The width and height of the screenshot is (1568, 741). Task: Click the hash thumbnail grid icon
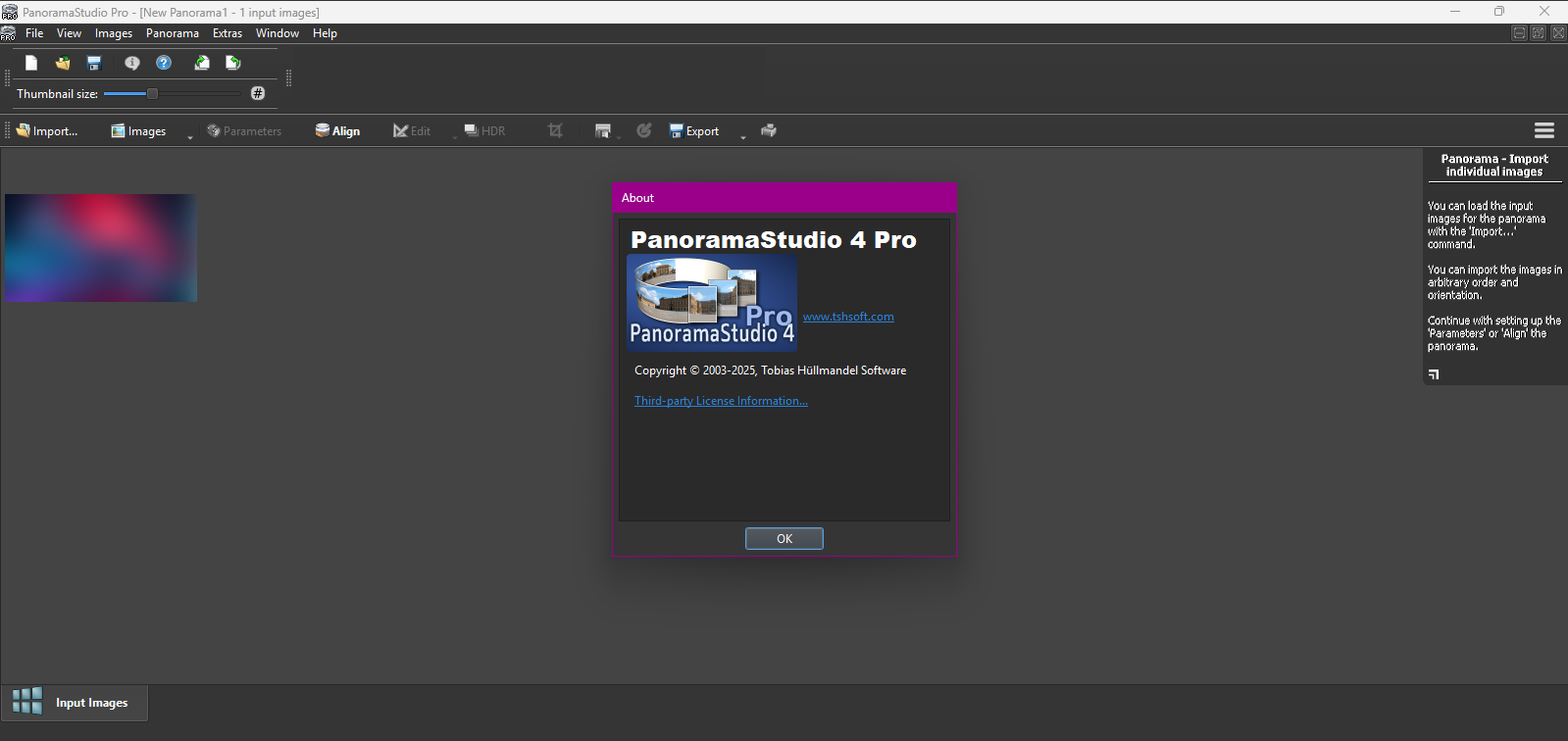(258, 93)
